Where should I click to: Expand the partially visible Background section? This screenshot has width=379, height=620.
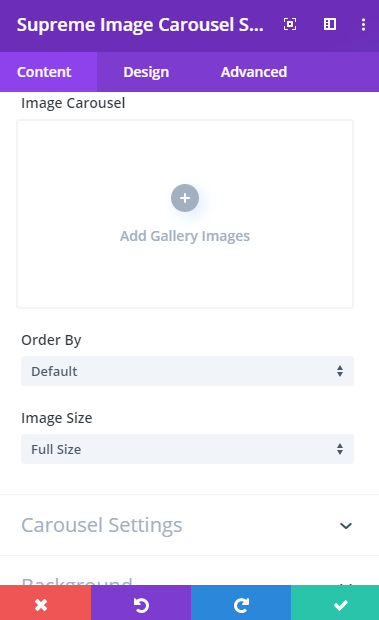189,580
